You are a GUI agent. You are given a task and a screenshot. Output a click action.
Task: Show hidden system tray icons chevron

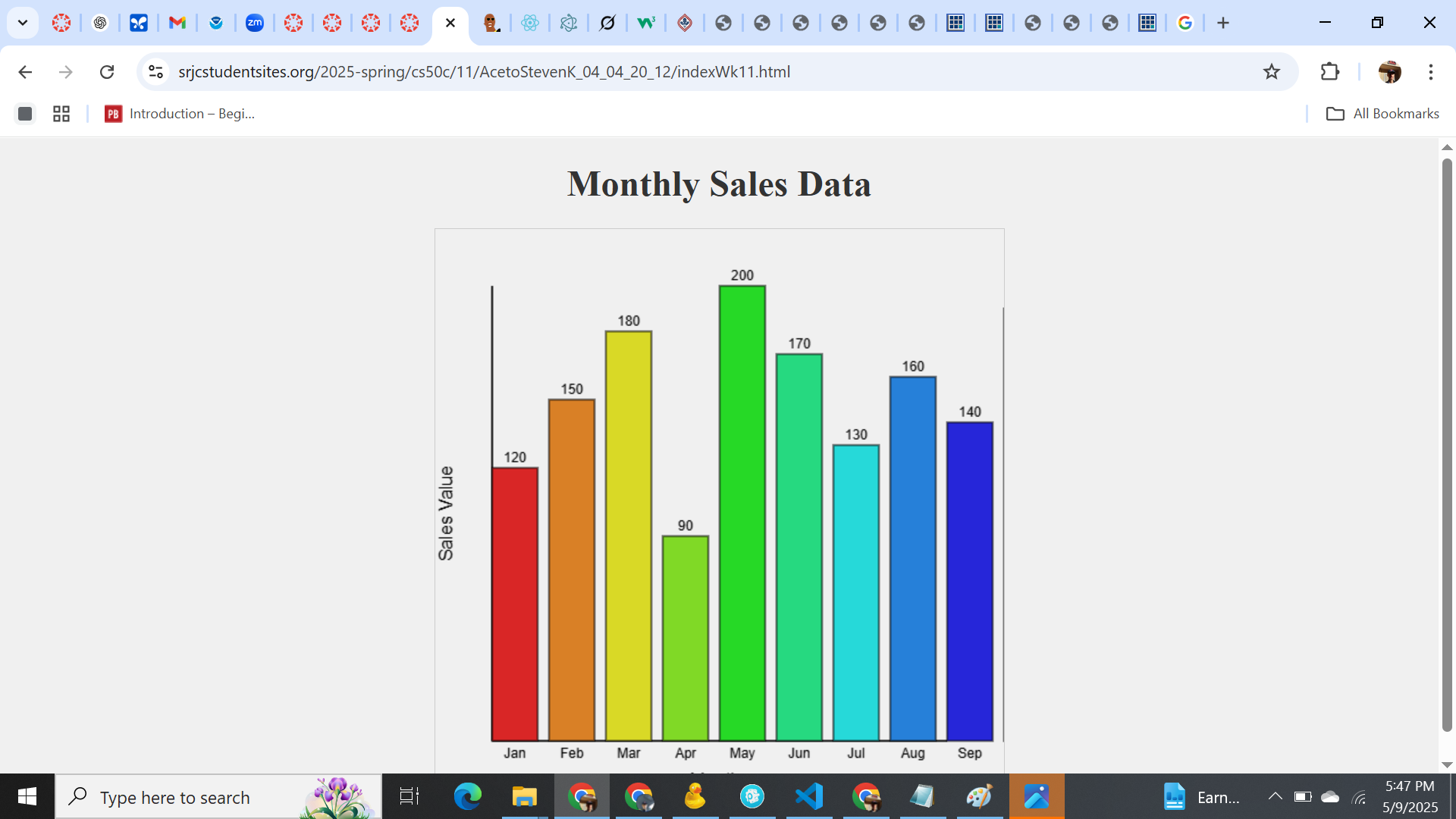1275,796
